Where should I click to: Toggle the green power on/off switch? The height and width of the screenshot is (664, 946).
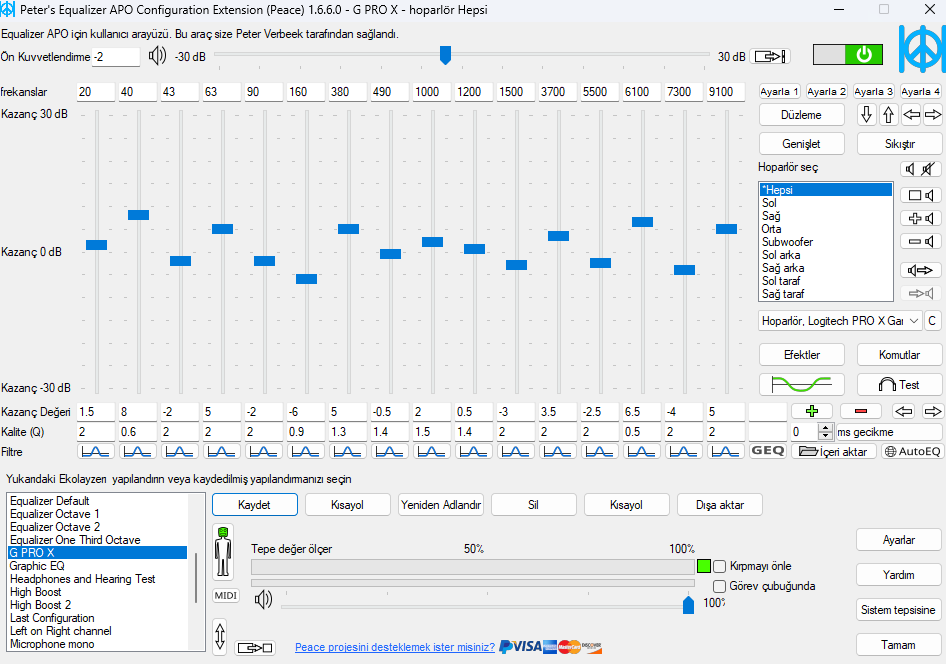click(848, 55)
